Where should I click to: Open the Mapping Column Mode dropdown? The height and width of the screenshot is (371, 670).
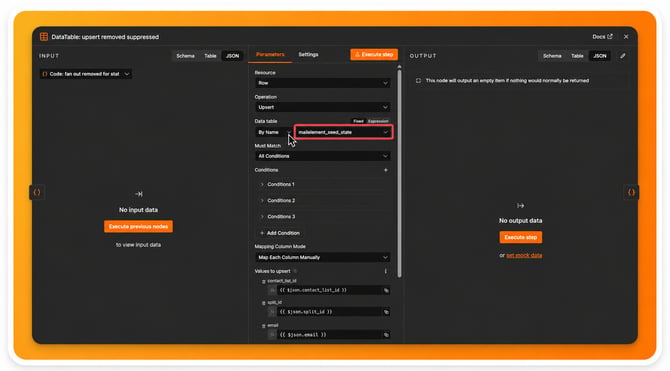(x=323, y=257)
